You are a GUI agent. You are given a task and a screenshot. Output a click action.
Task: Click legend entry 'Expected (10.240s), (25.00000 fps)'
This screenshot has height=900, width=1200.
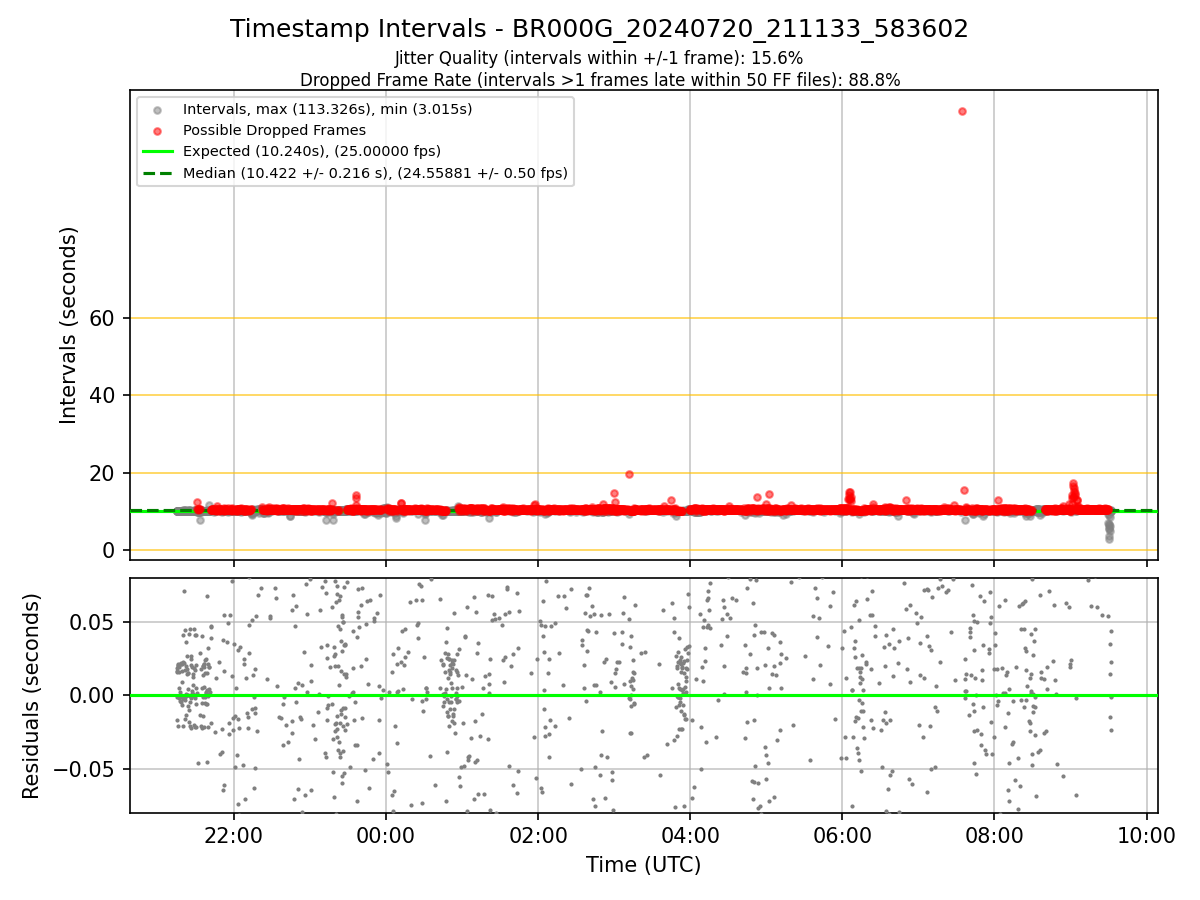[x=312, y=151]
